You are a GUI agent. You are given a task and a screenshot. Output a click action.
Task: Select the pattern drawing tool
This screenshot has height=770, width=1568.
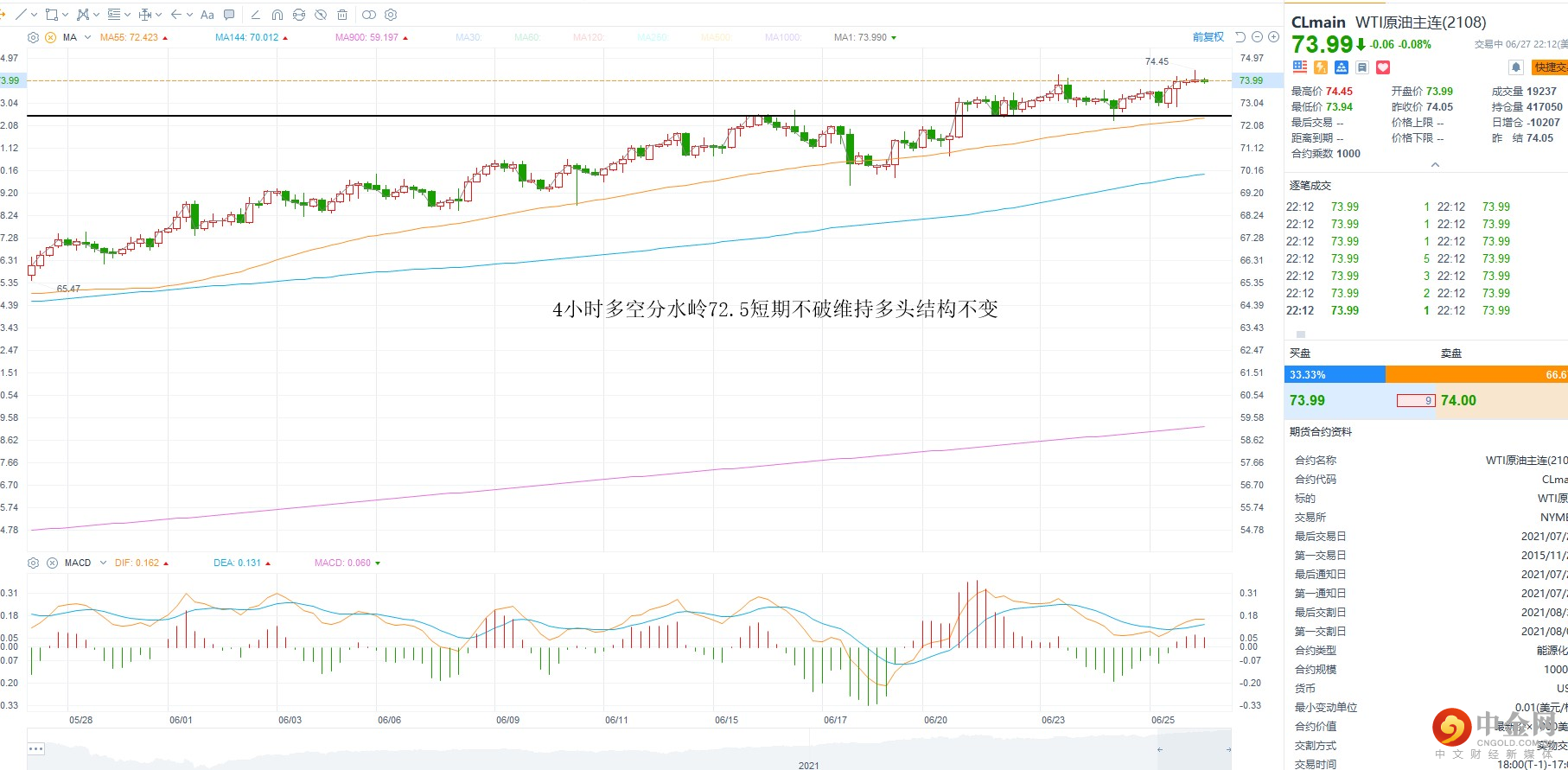coord(83,15)
